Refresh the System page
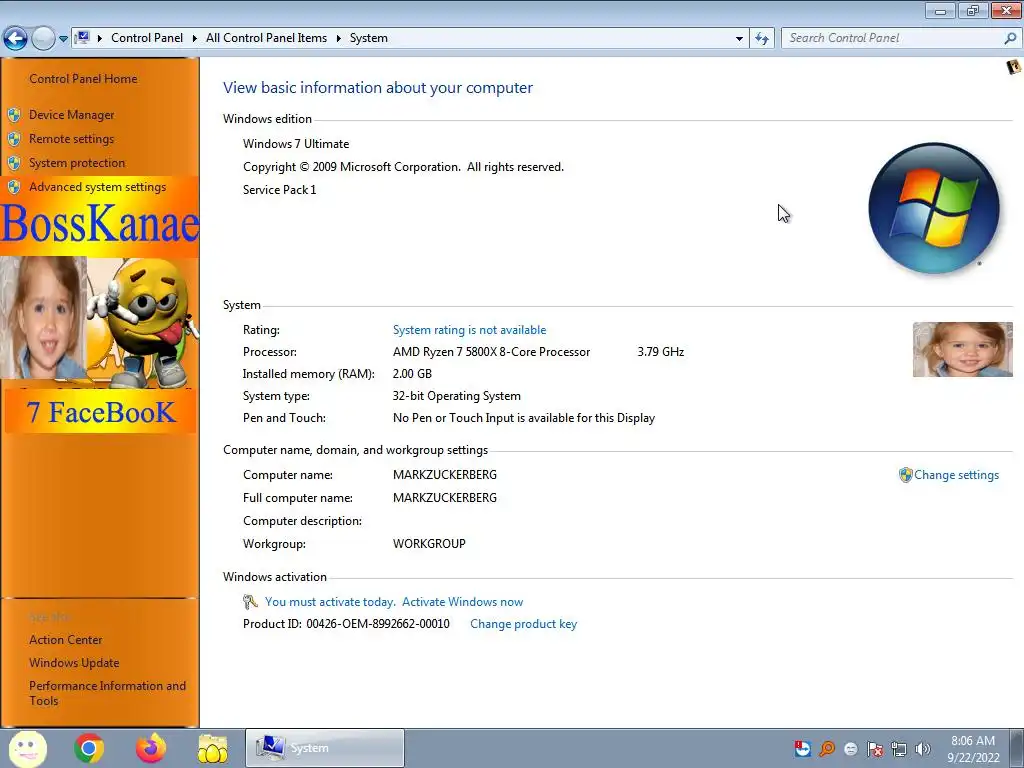The width and height of the screenshot is (1024, 768). 761,39
